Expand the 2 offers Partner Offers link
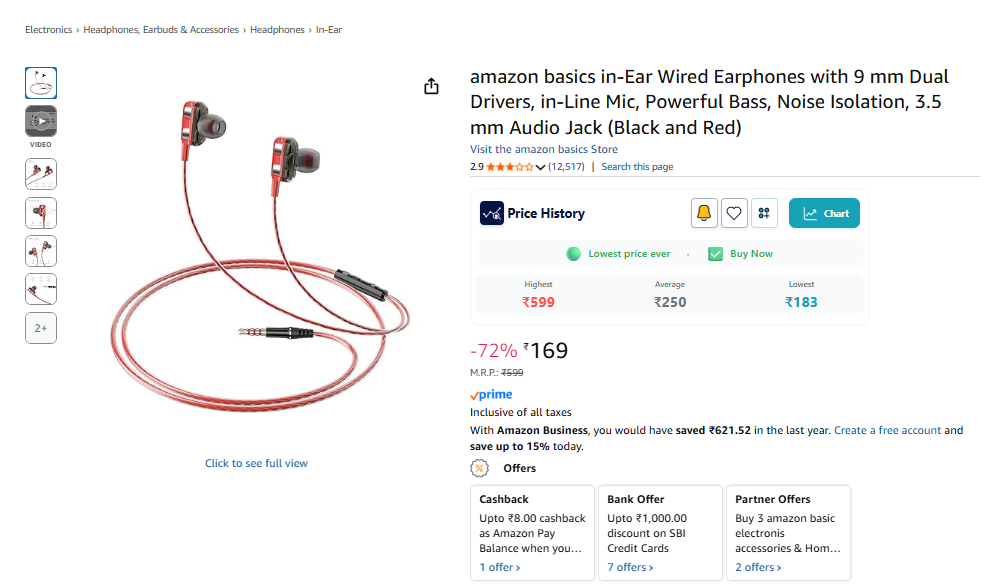The image size is (996, 585). point(758,567)
